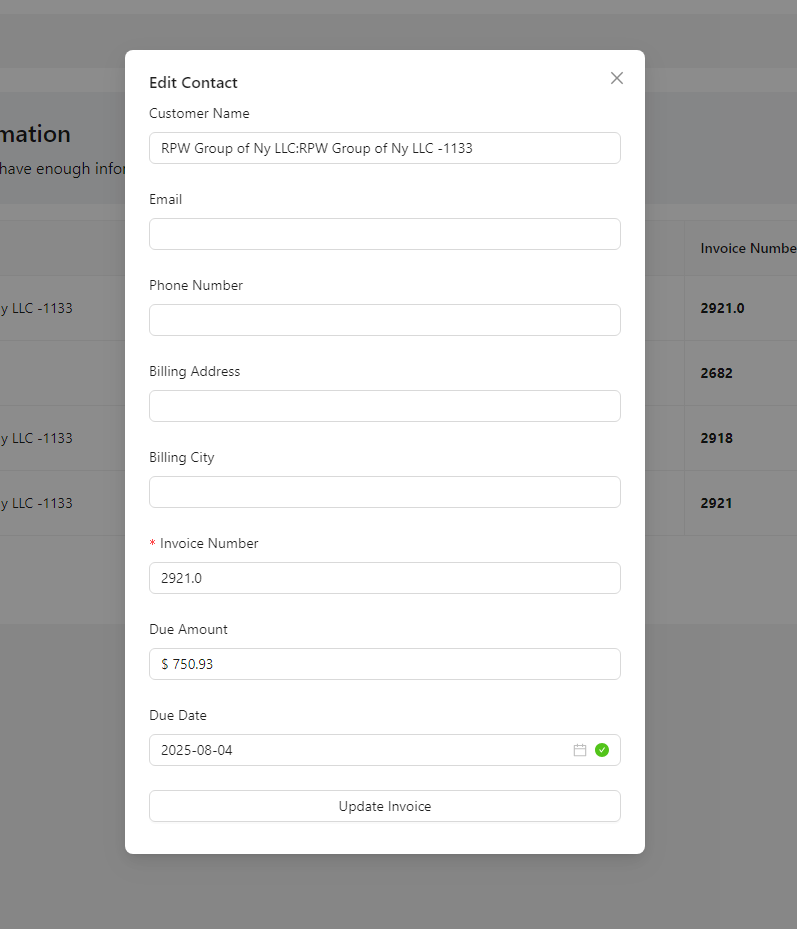Select invoice 2918 in the background table

(x=716, y=438)
